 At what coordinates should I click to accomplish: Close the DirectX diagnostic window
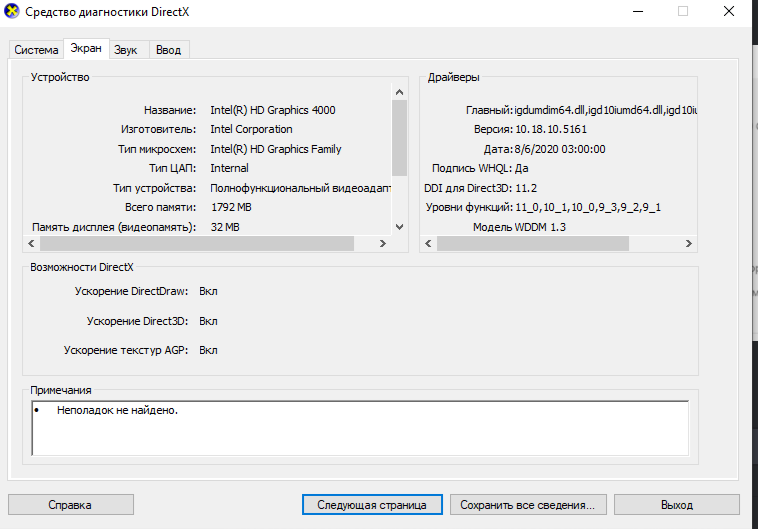729,11
